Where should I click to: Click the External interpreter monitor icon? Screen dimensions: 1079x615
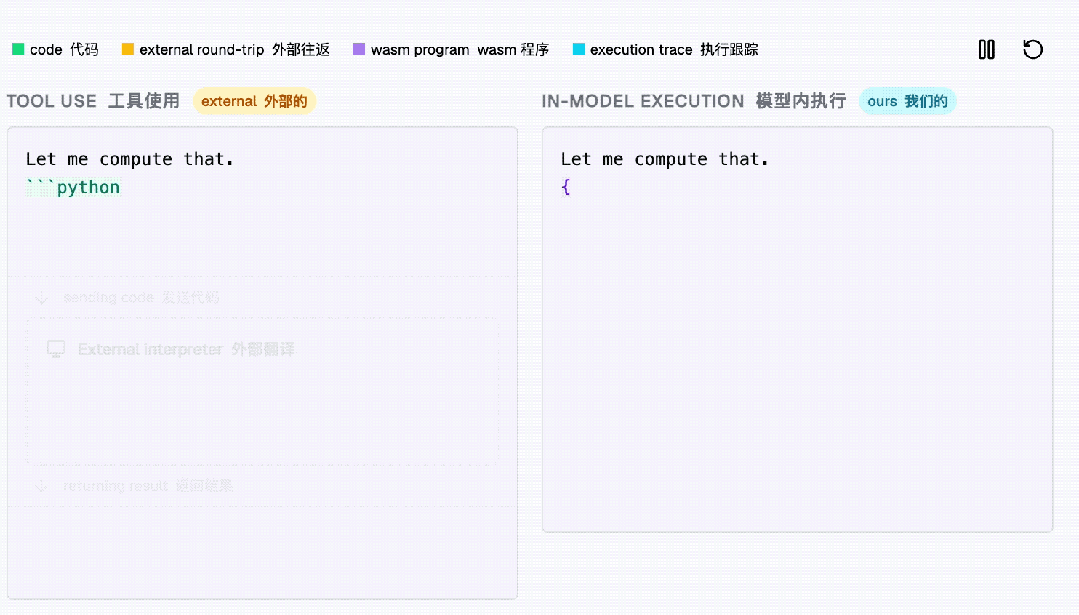click(x=56, y=349)
